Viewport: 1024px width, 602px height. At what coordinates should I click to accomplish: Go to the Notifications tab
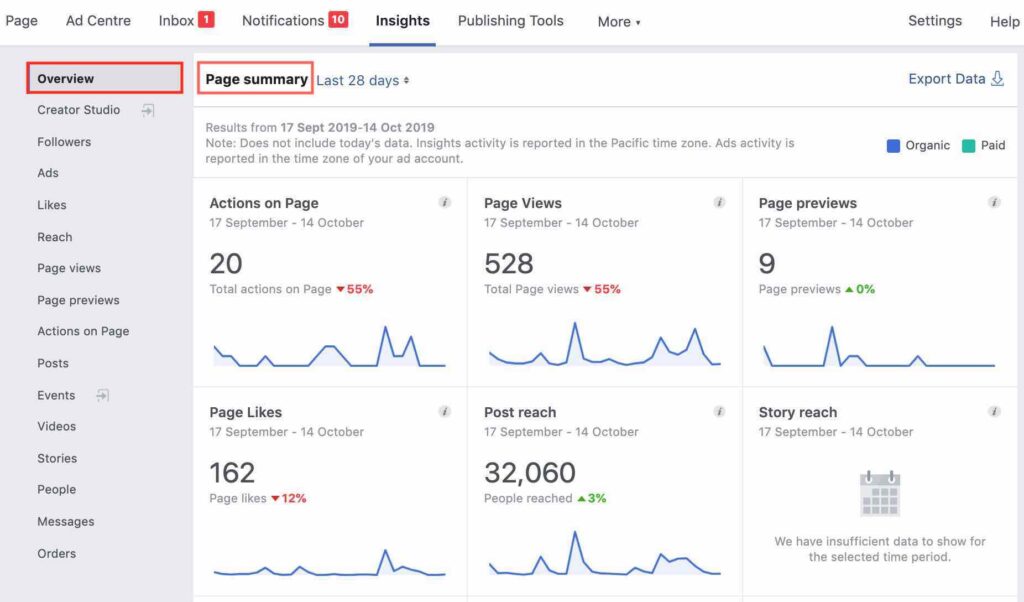[283, 21]
